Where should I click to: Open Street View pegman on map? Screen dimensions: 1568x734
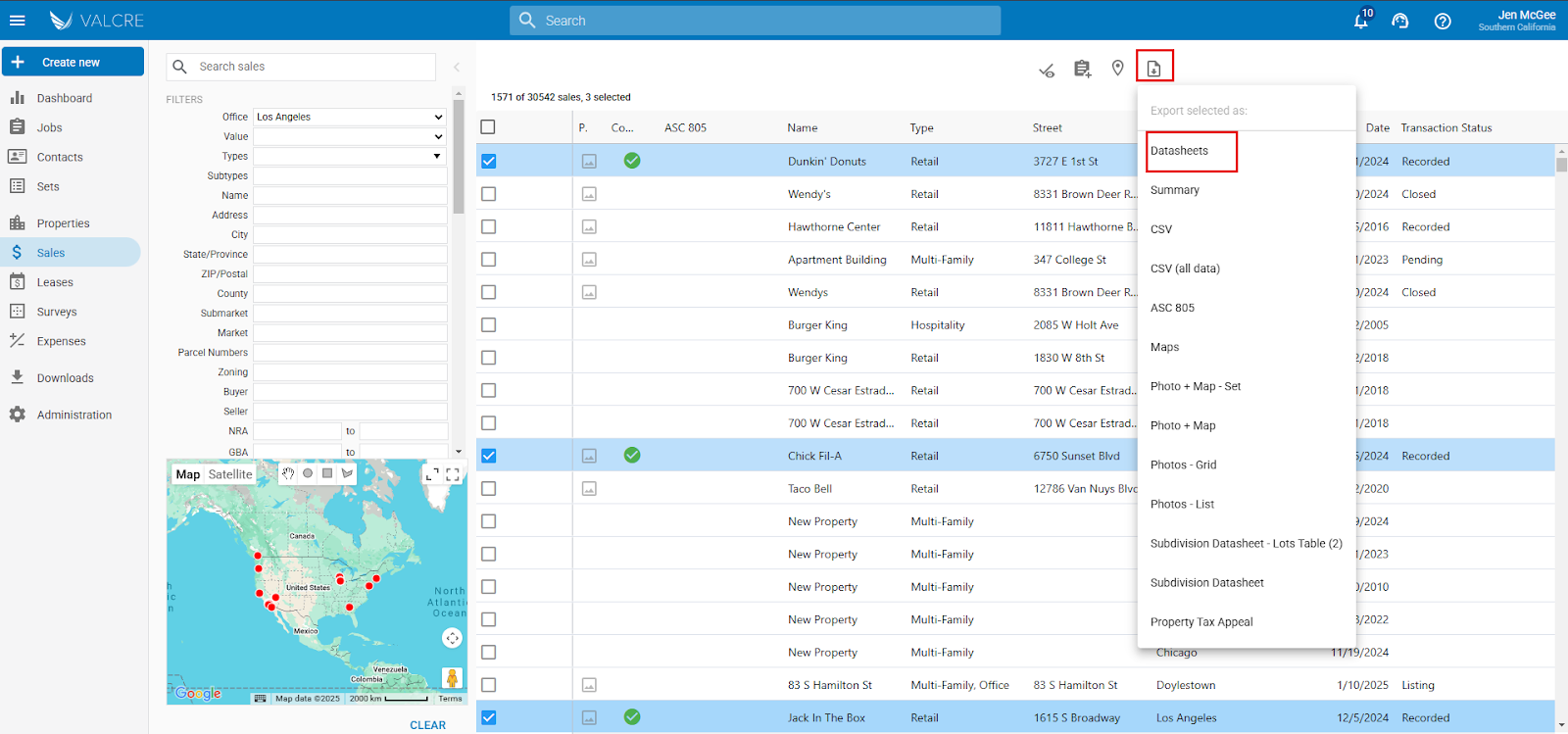pos(452,678)
